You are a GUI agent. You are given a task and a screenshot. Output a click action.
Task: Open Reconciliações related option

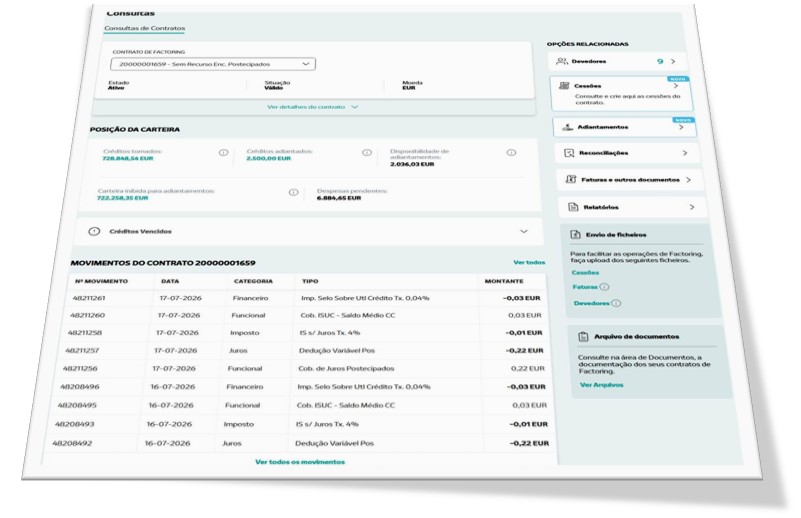[x=627, y=153]
